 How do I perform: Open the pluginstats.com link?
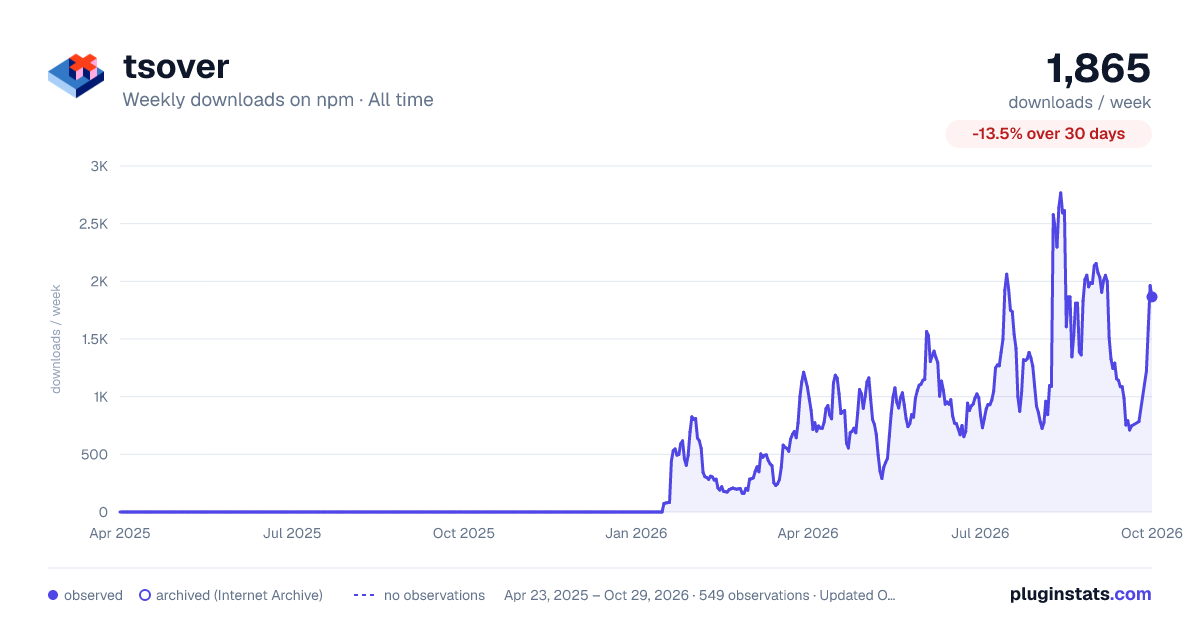click(x=1080, y=594)
